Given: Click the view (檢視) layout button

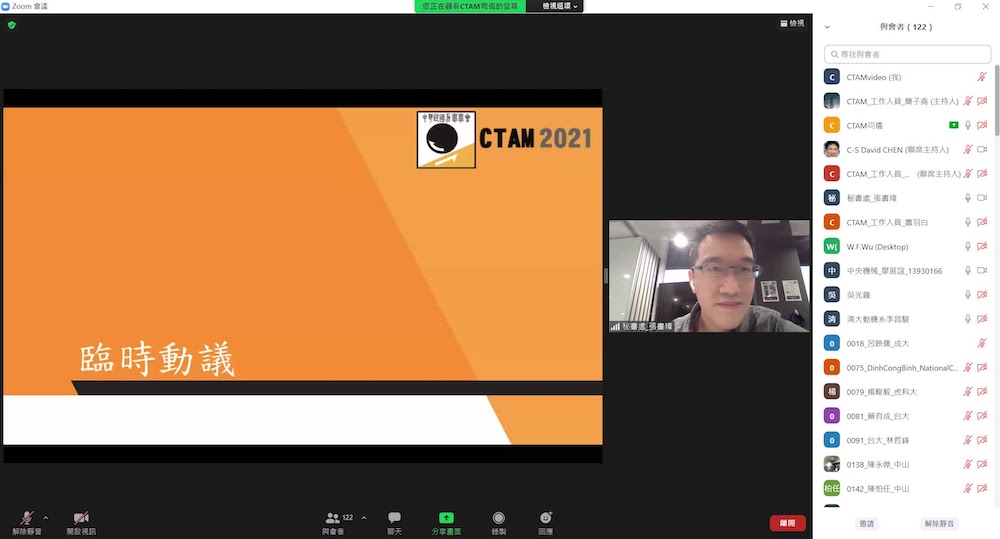Looking at the screenshot, I should coord(792,23).
